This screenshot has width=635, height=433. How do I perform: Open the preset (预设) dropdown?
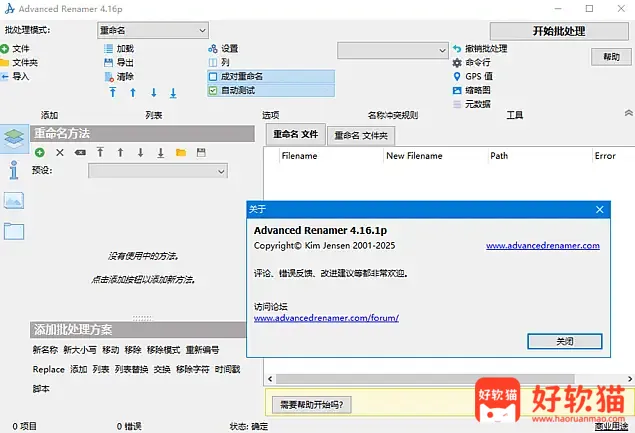point(158,171)
